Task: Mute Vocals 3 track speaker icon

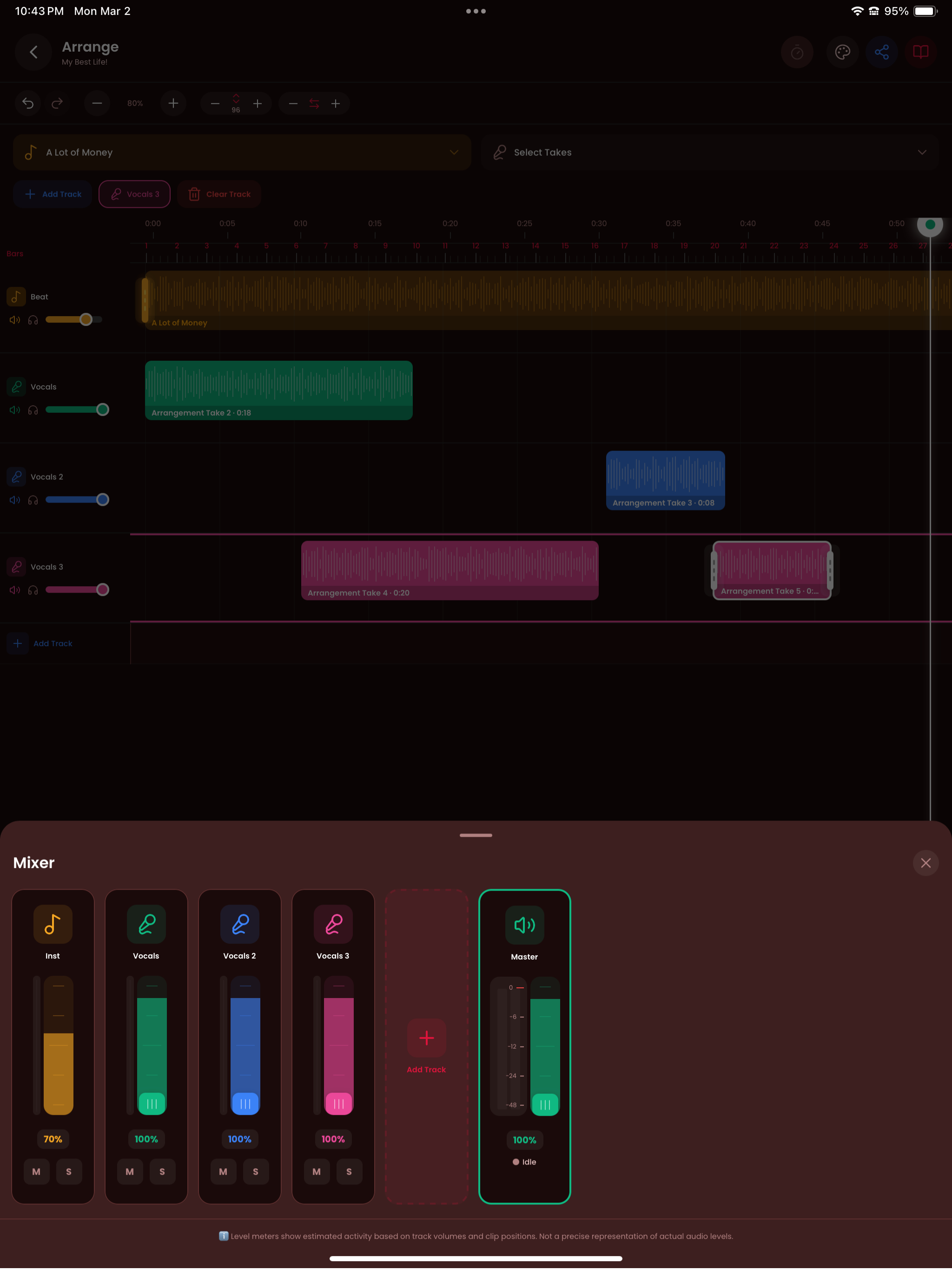Action: (x=15, y=589)
